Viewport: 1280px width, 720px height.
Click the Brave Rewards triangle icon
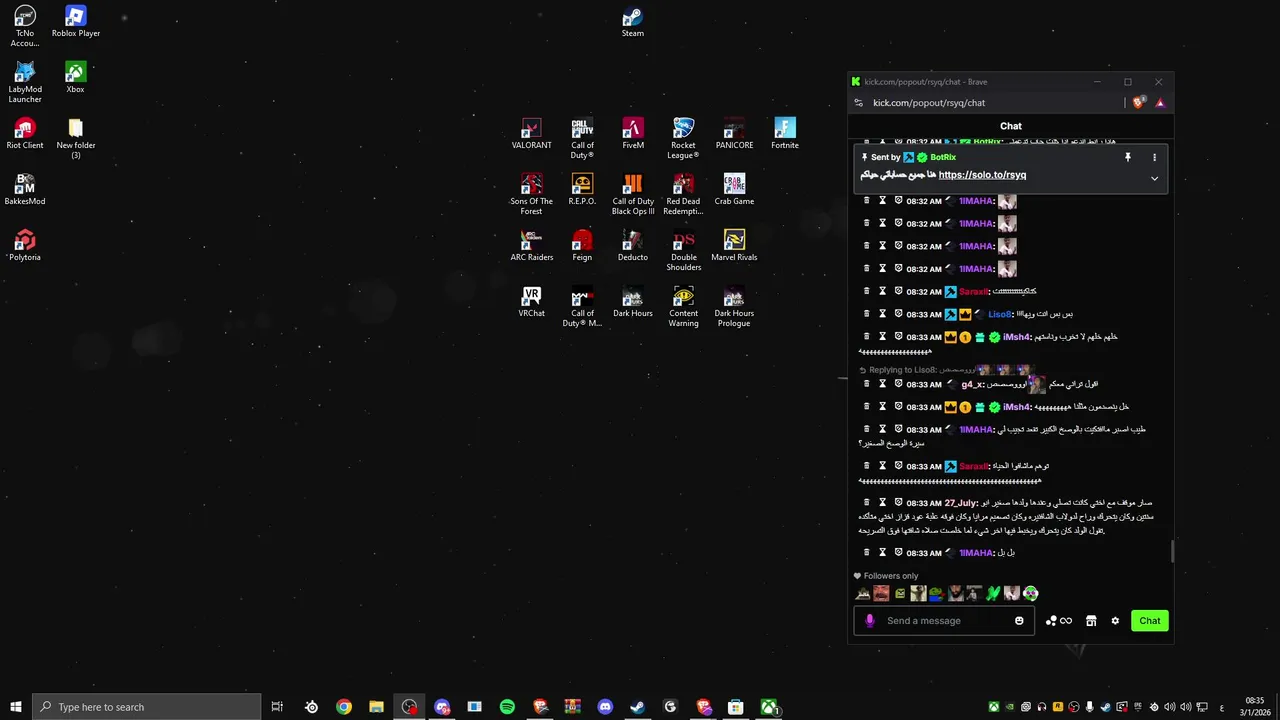[x=1159, y=102]
